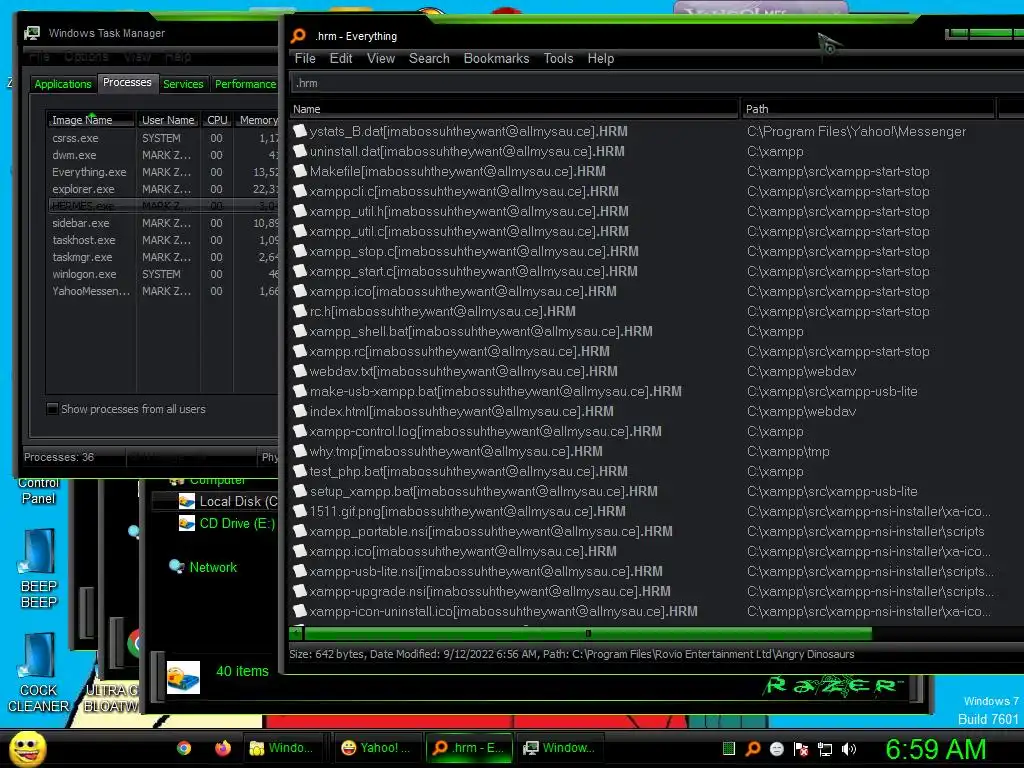
Task: Sort processes by Image Name column
Action: coord(90,120)
